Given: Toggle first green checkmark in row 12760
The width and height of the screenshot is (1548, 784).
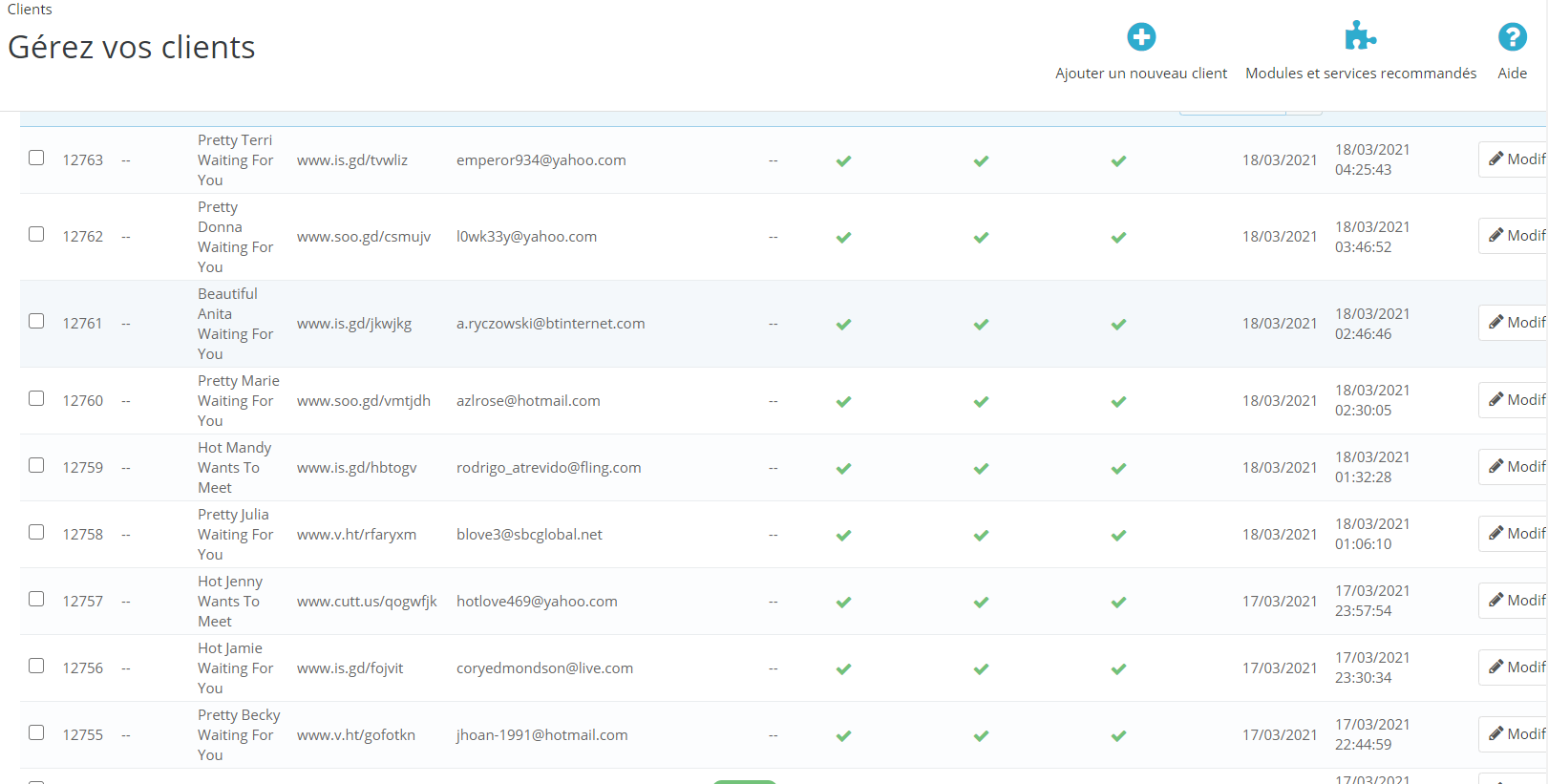Looking at the screenshot, I should [843, 402].
